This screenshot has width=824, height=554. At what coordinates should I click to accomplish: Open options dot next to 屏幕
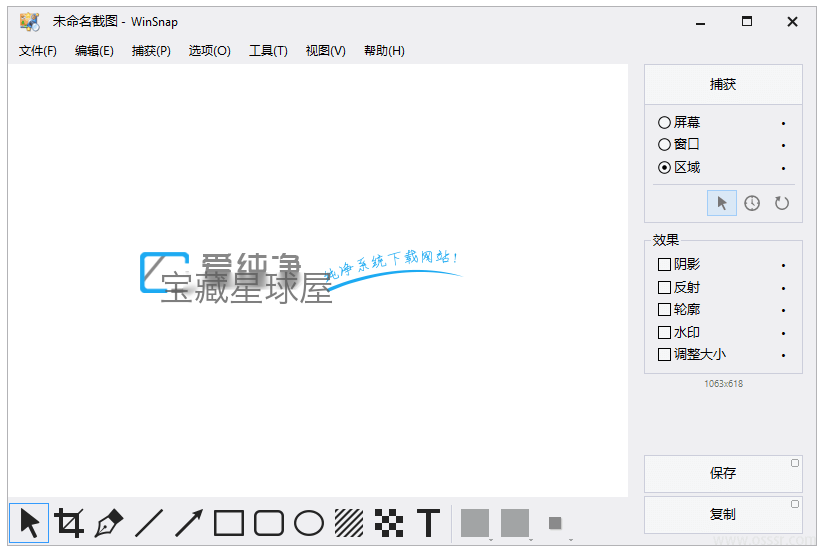(784, 123)
